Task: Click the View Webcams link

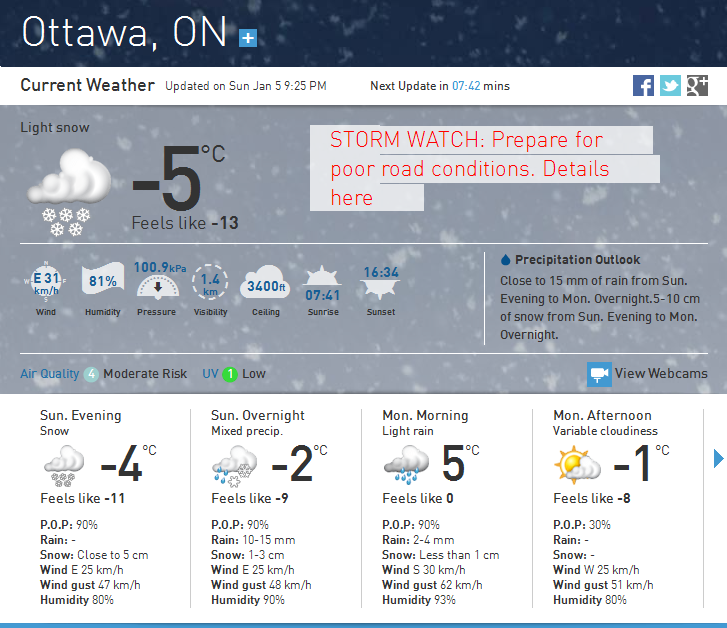Action: click(661, 373)
